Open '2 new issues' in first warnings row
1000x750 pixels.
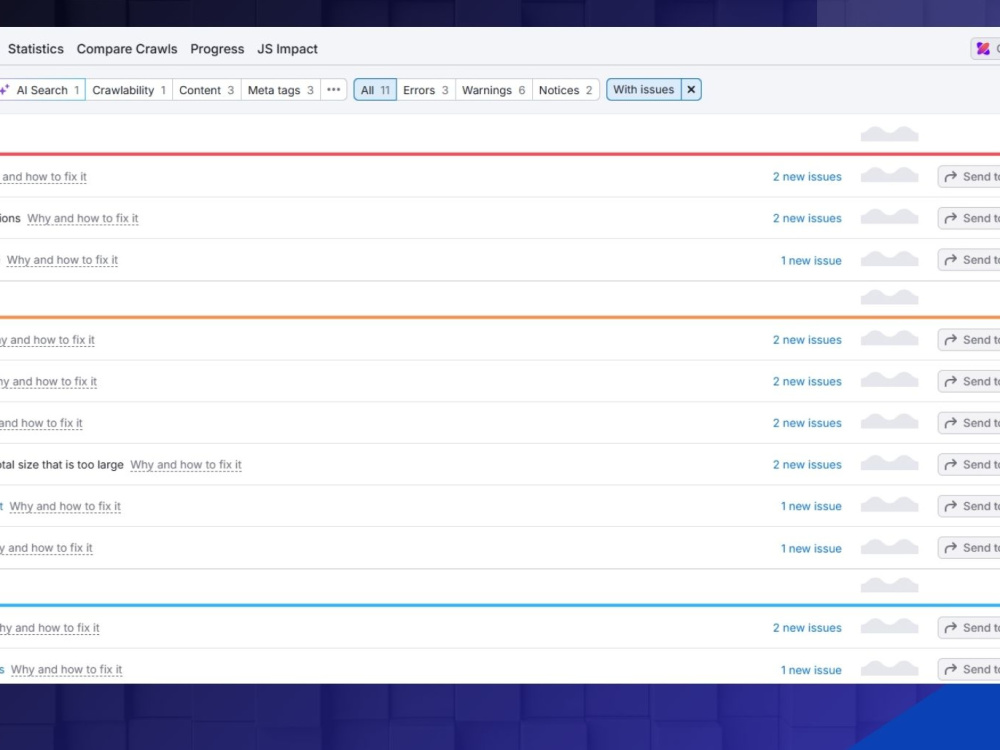coord(807,340)
